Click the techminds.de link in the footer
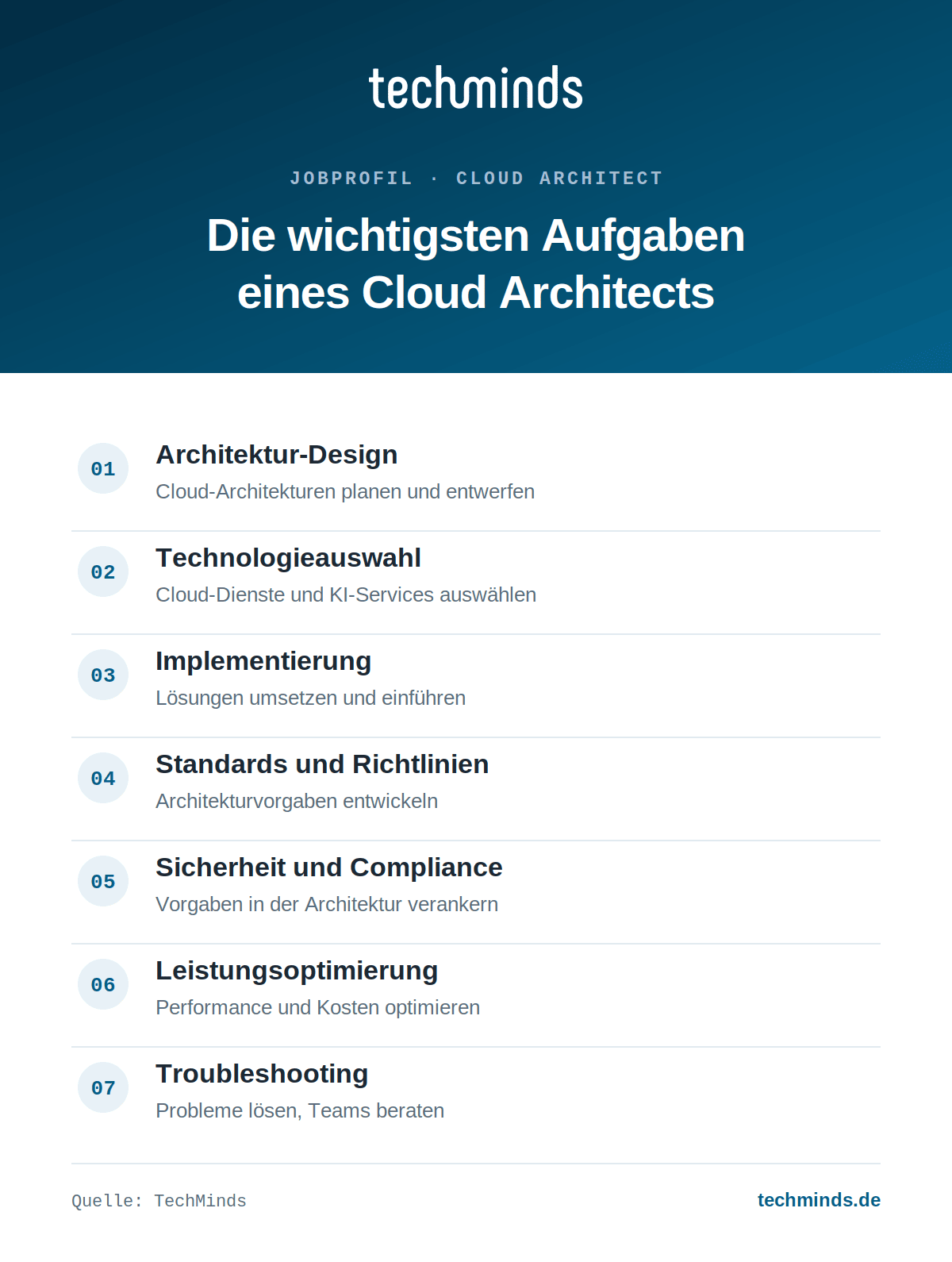The width and height of the screenshot is (952, 1262). 819,1200
